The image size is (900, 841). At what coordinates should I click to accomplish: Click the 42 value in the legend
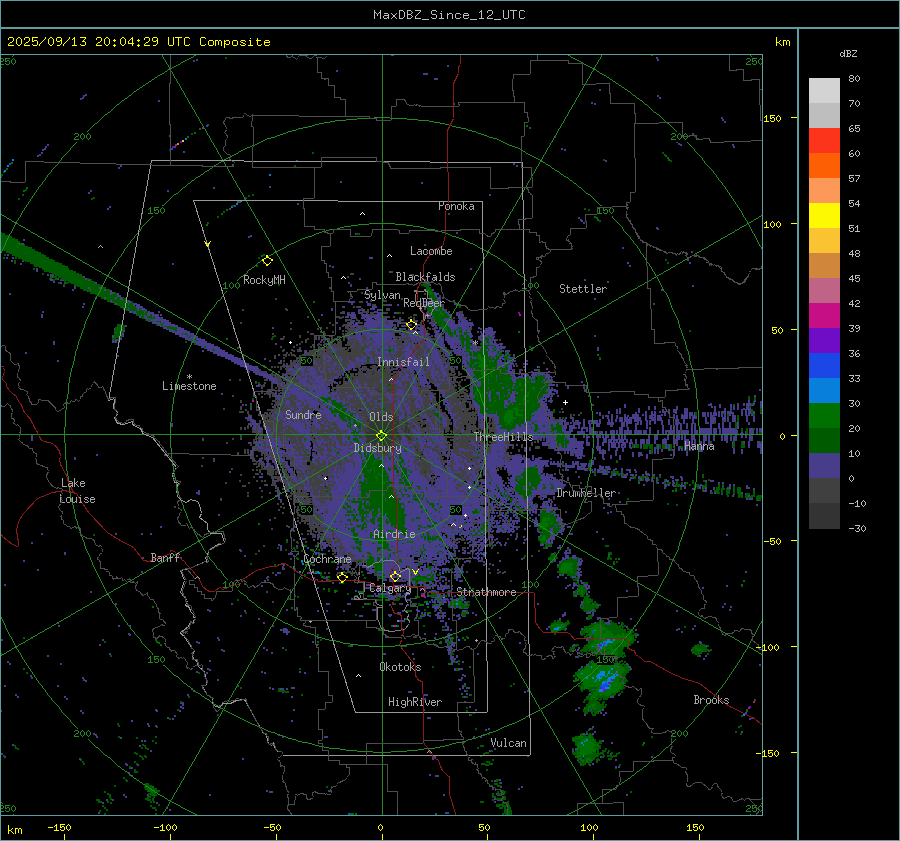click(x=854, y=303)
